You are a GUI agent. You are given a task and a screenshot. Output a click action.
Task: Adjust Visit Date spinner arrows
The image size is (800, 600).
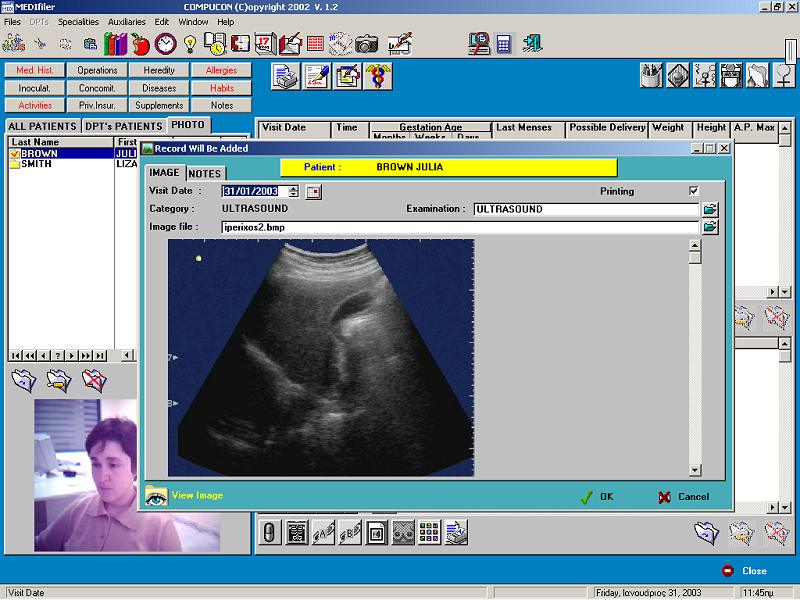coord(293,191)
